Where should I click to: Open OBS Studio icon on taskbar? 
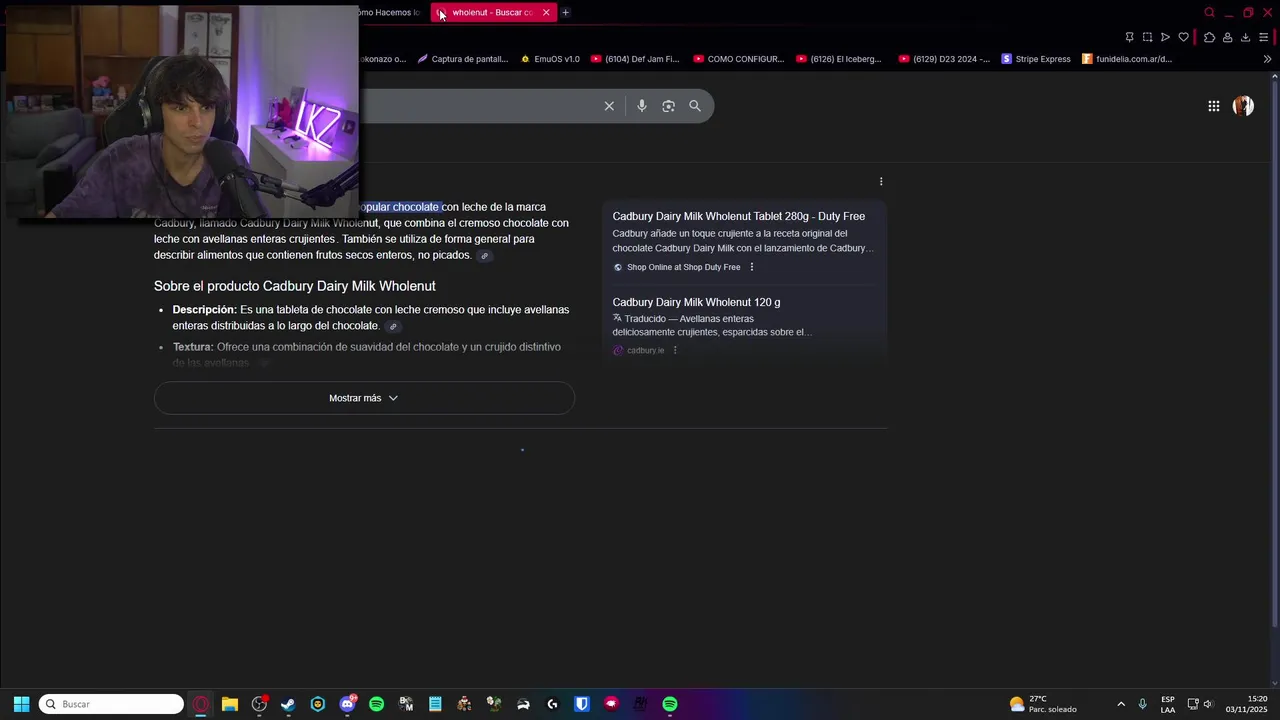coord(259,704)
